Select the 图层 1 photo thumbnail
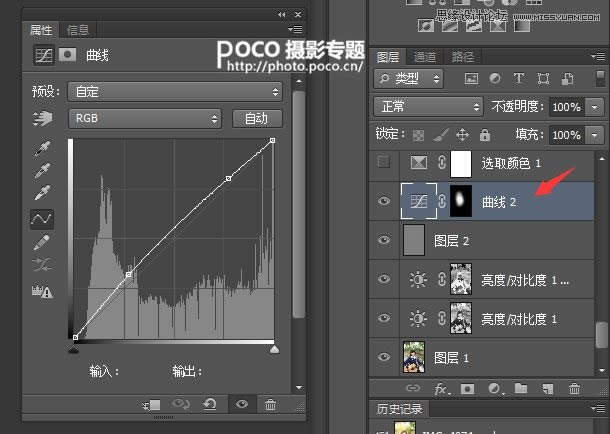610x434 pixels. point(414,357)
